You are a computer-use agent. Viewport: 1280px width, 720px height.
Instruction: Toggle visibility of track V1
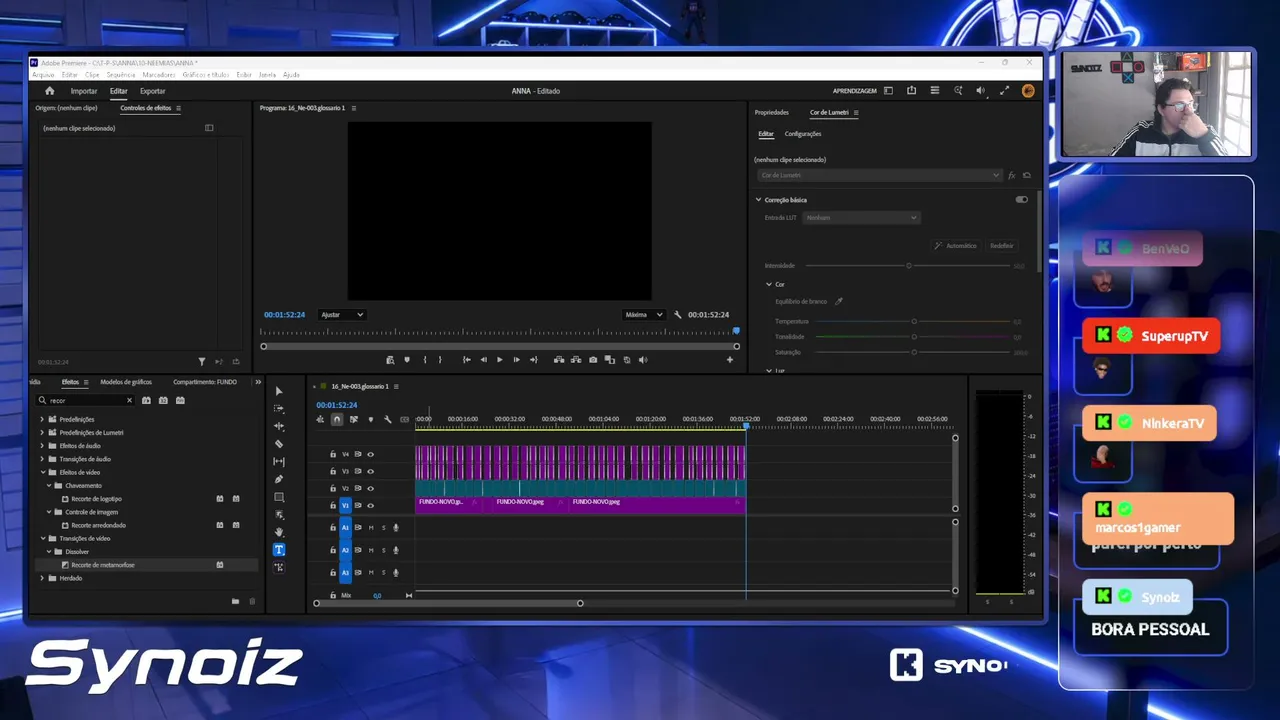click(x=370, y=506)
